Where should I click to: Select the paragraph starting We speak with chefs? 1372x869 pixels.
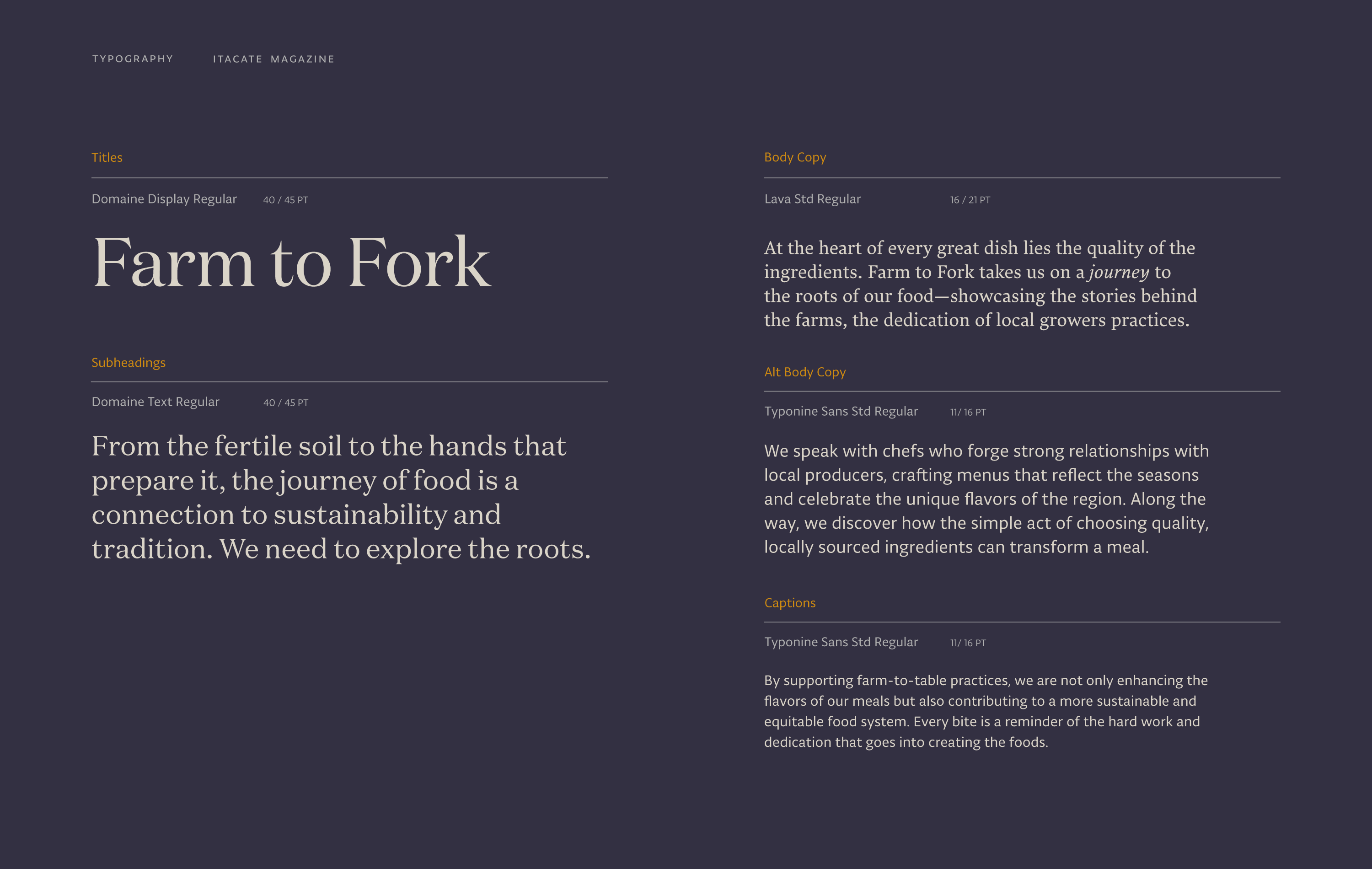986,499
